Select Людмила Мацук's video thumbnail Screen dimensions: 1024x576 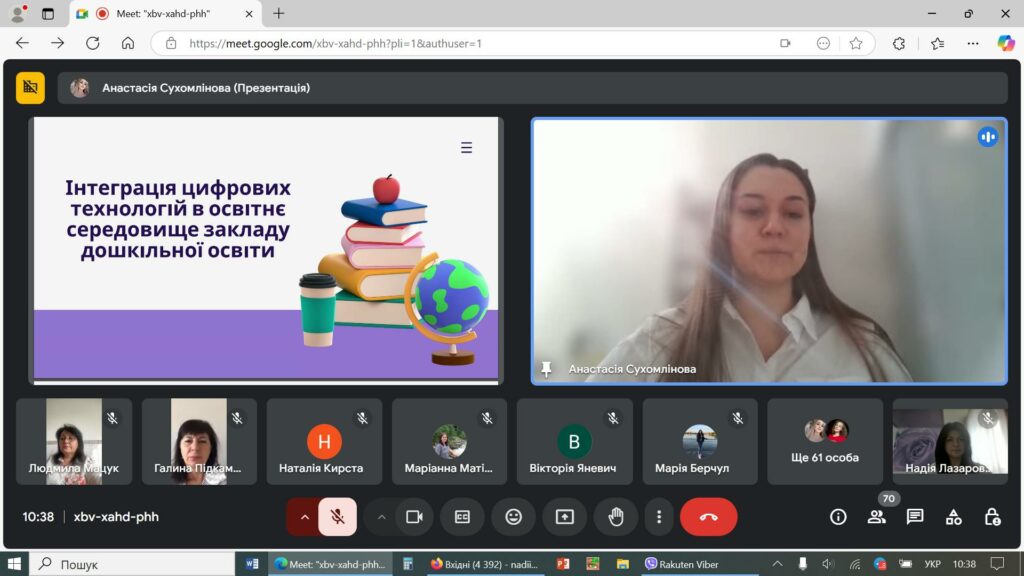tap(74, 442)
